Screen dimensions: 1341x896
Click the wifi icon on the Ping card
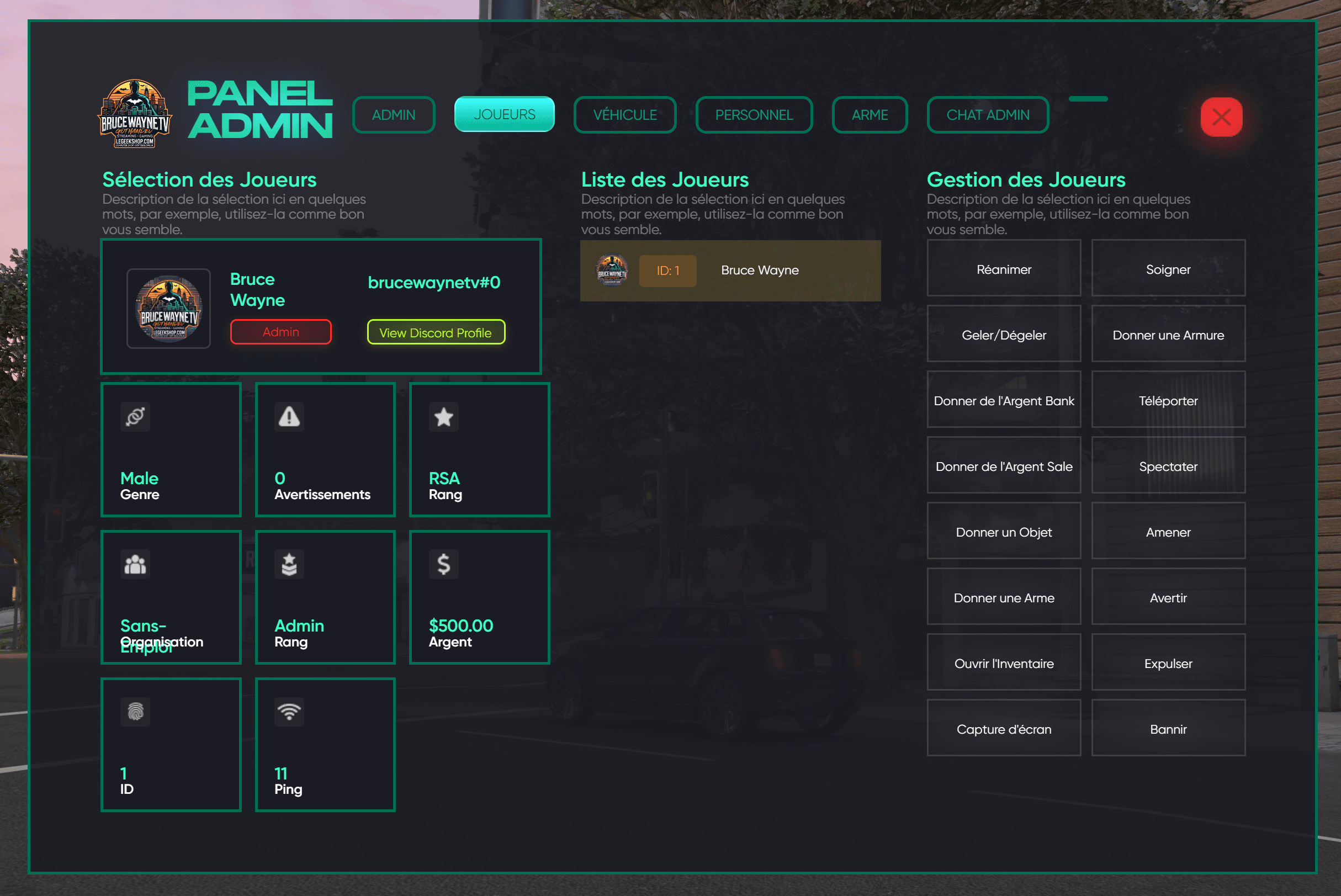coord(289,712)
